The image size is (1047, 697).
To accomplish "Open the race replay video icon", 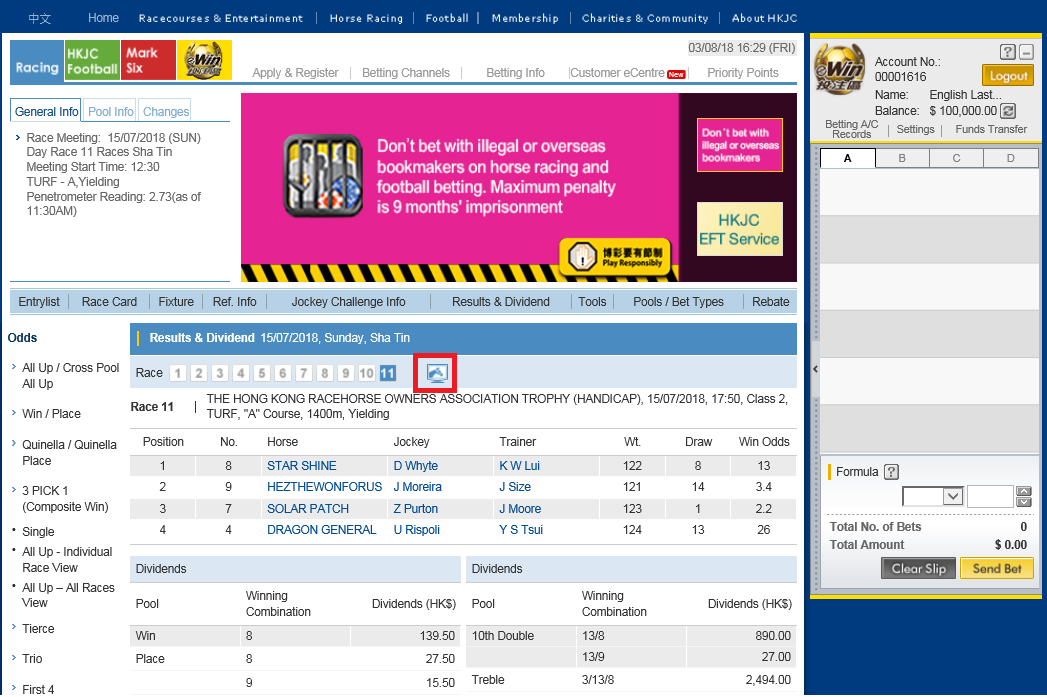I will click(x=437, y=373).
